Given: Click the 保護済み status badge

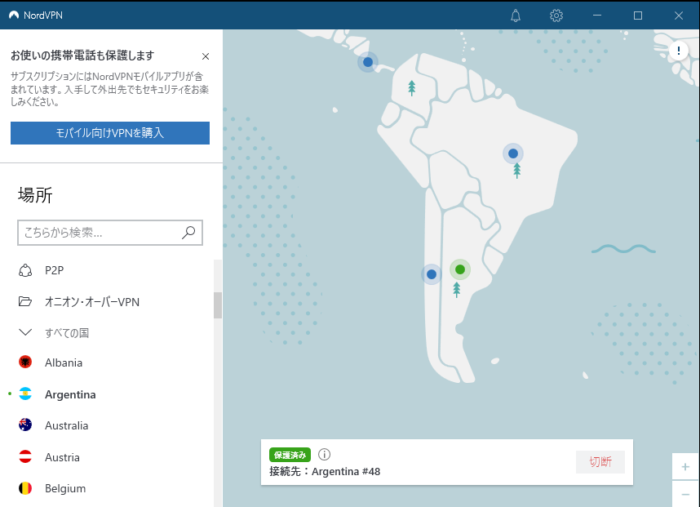Looking at the screenshot, I should coord(290,455).
